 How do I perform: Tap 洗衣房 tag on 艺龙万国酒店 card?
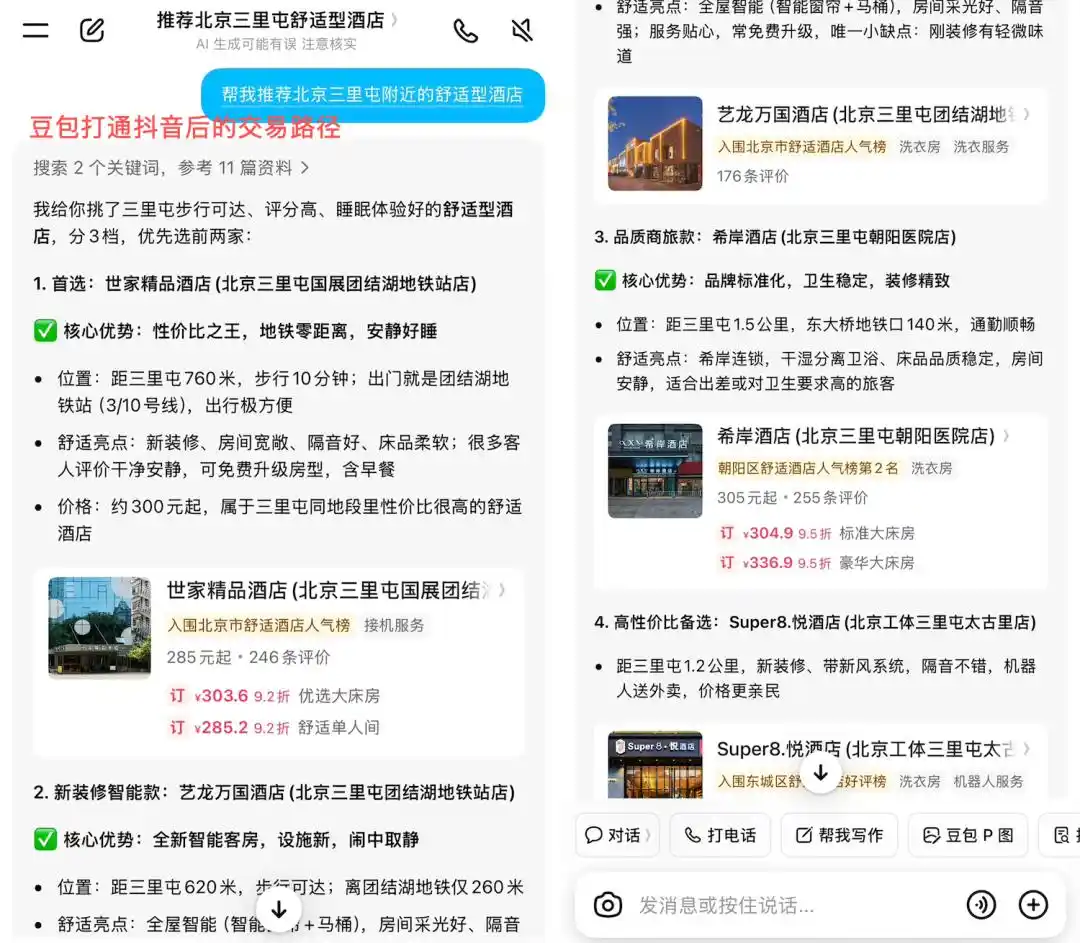pyautogui.click(x=920, y=147)
